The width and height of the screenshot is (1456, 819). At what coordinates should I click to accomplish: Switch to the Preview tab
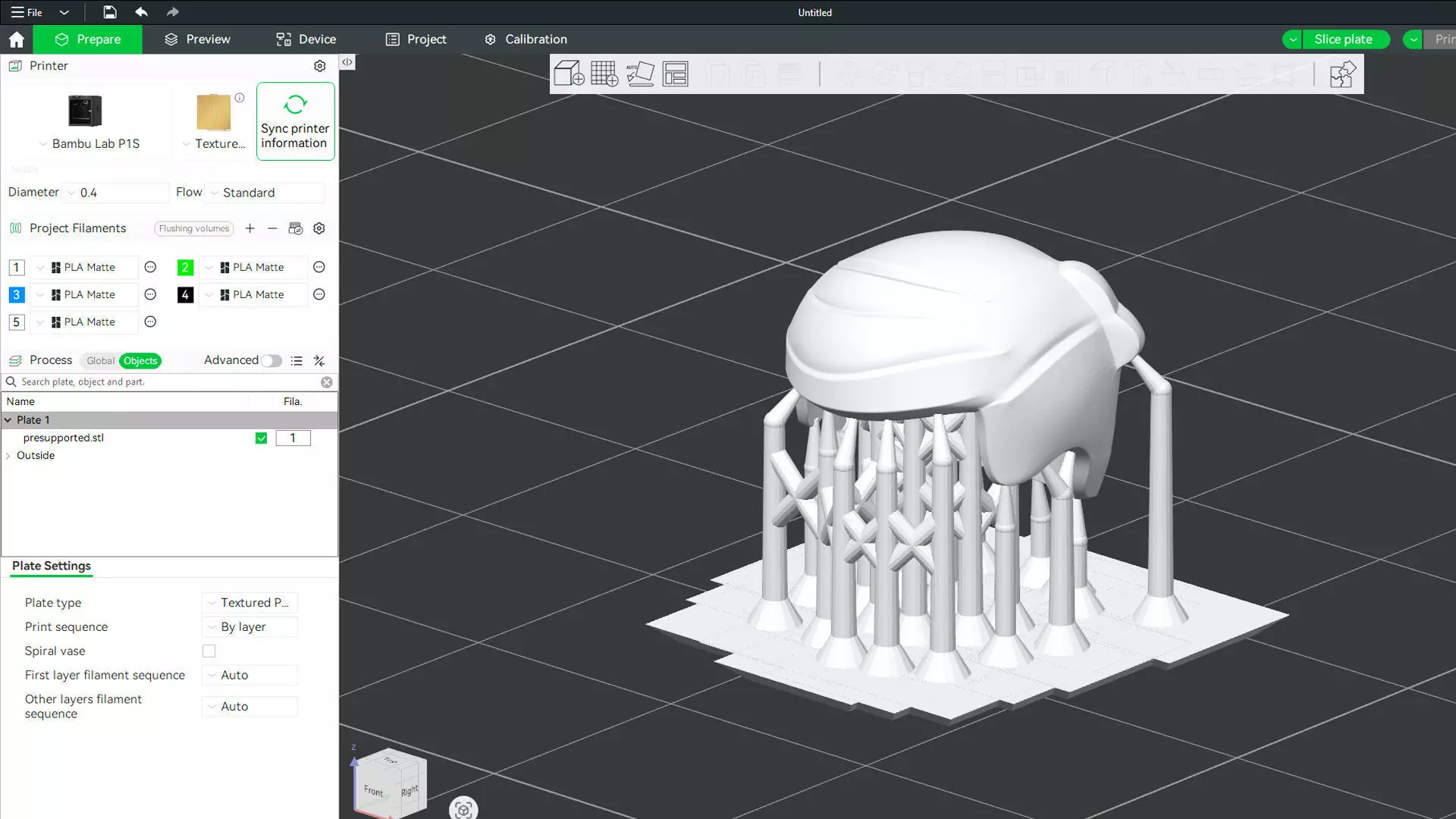197,39
